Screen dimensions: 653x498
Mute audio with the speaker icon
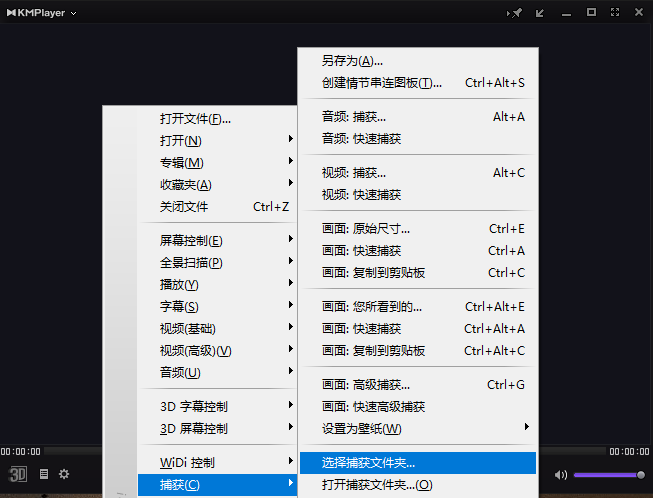pos(561,475)
